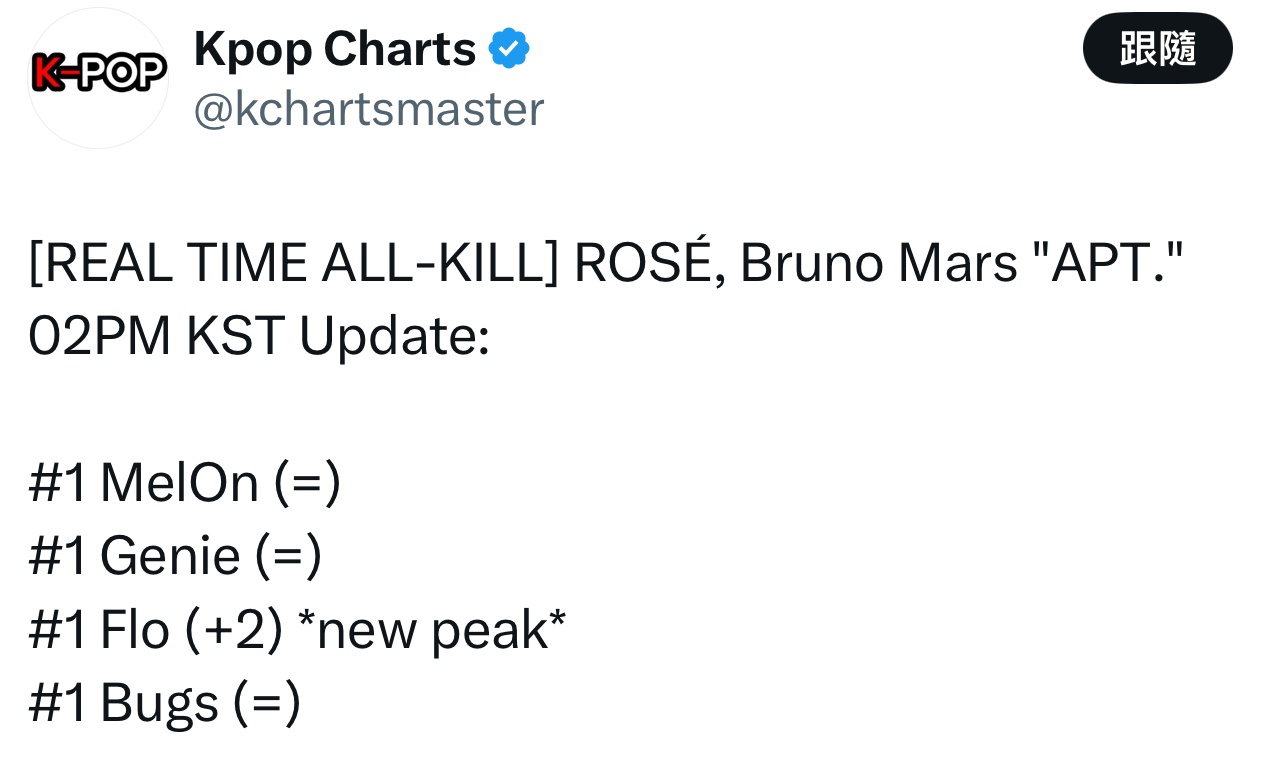Click the quoted song title "APT."
1284x778 pixels.
pyautogui.click(x=1107, y=264)
